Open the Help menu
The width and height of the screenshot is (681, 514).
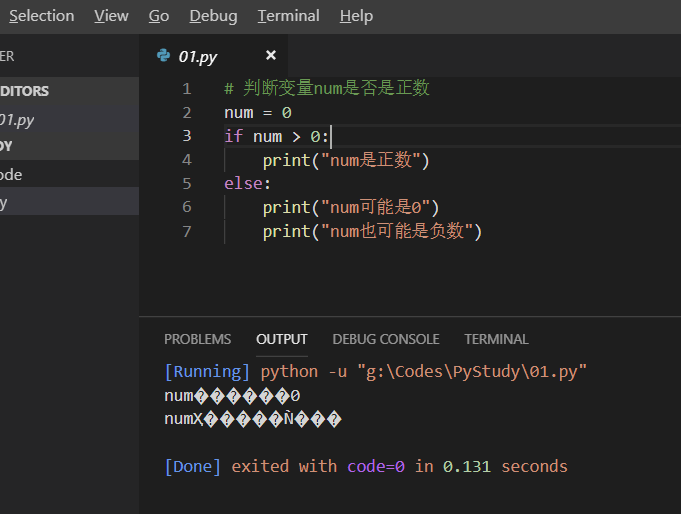point(356,16)
